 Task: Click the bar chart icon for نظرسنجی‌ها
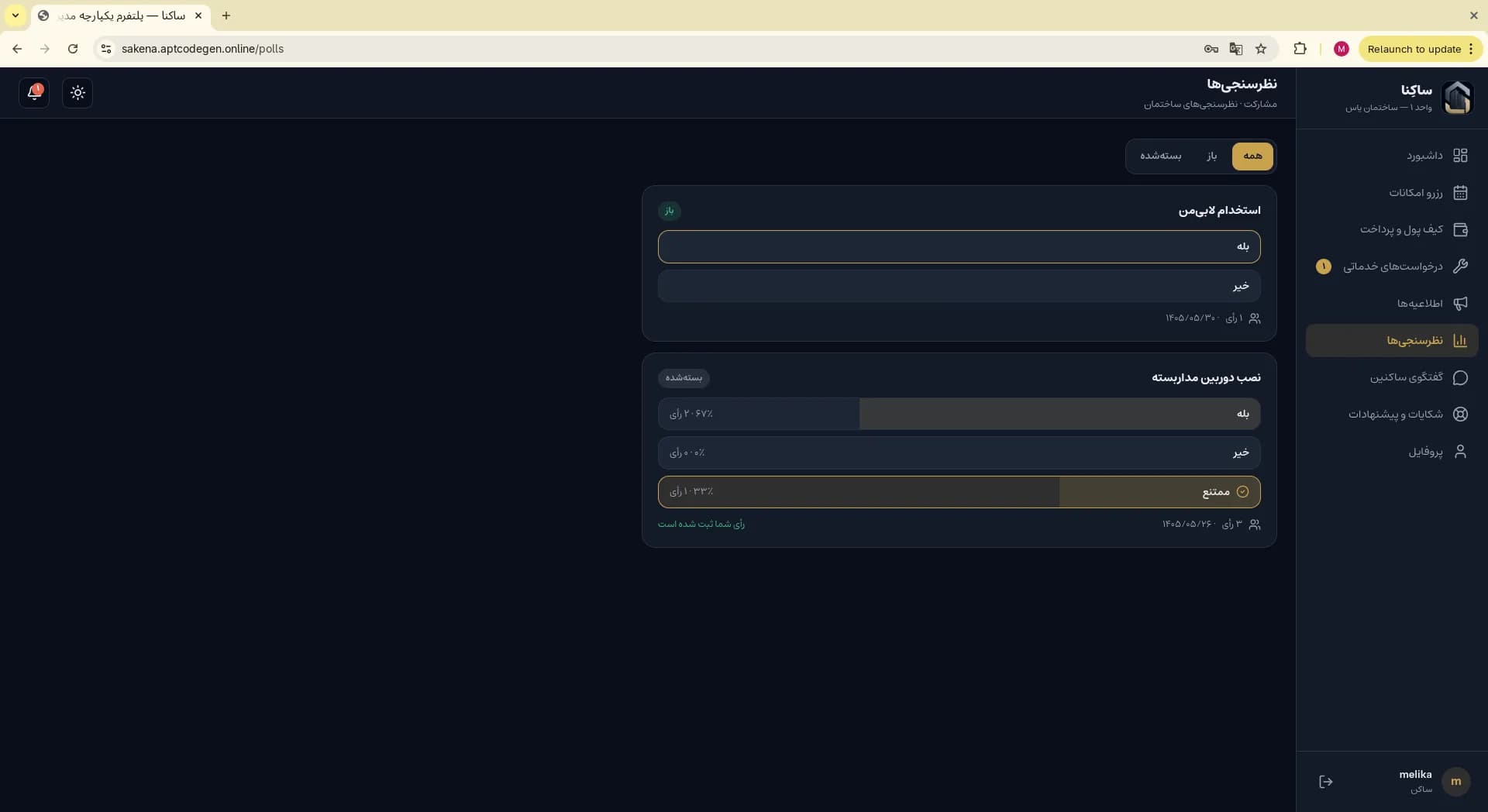1460,341
